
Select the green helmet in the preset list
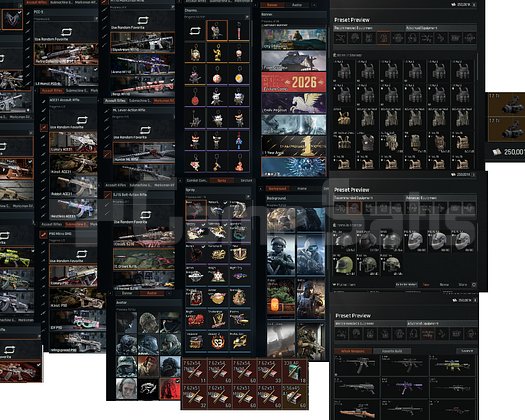tap(344, 265)
